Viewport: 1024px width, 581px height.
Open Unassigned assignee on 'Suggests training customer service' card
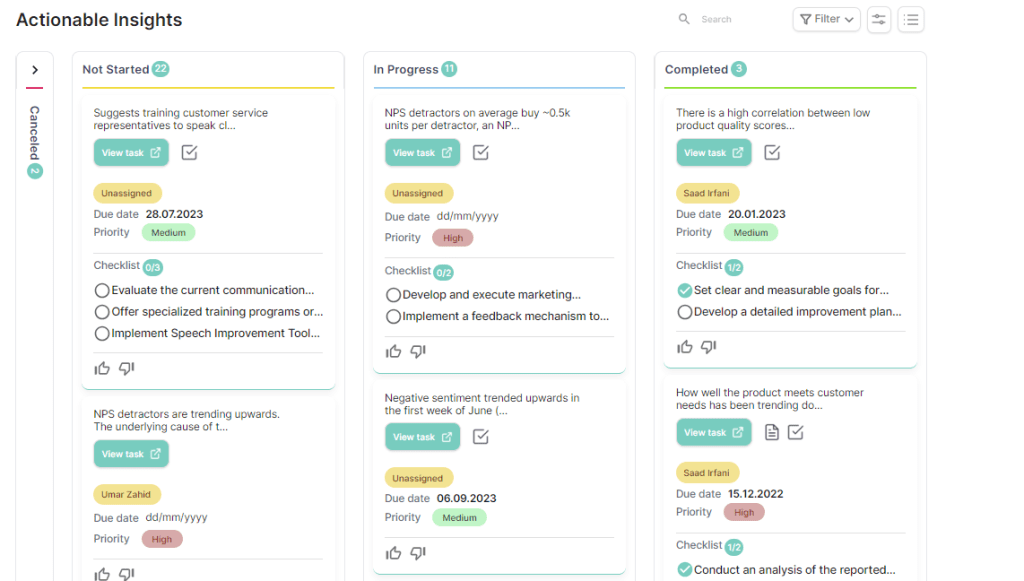tap(127, 193)
